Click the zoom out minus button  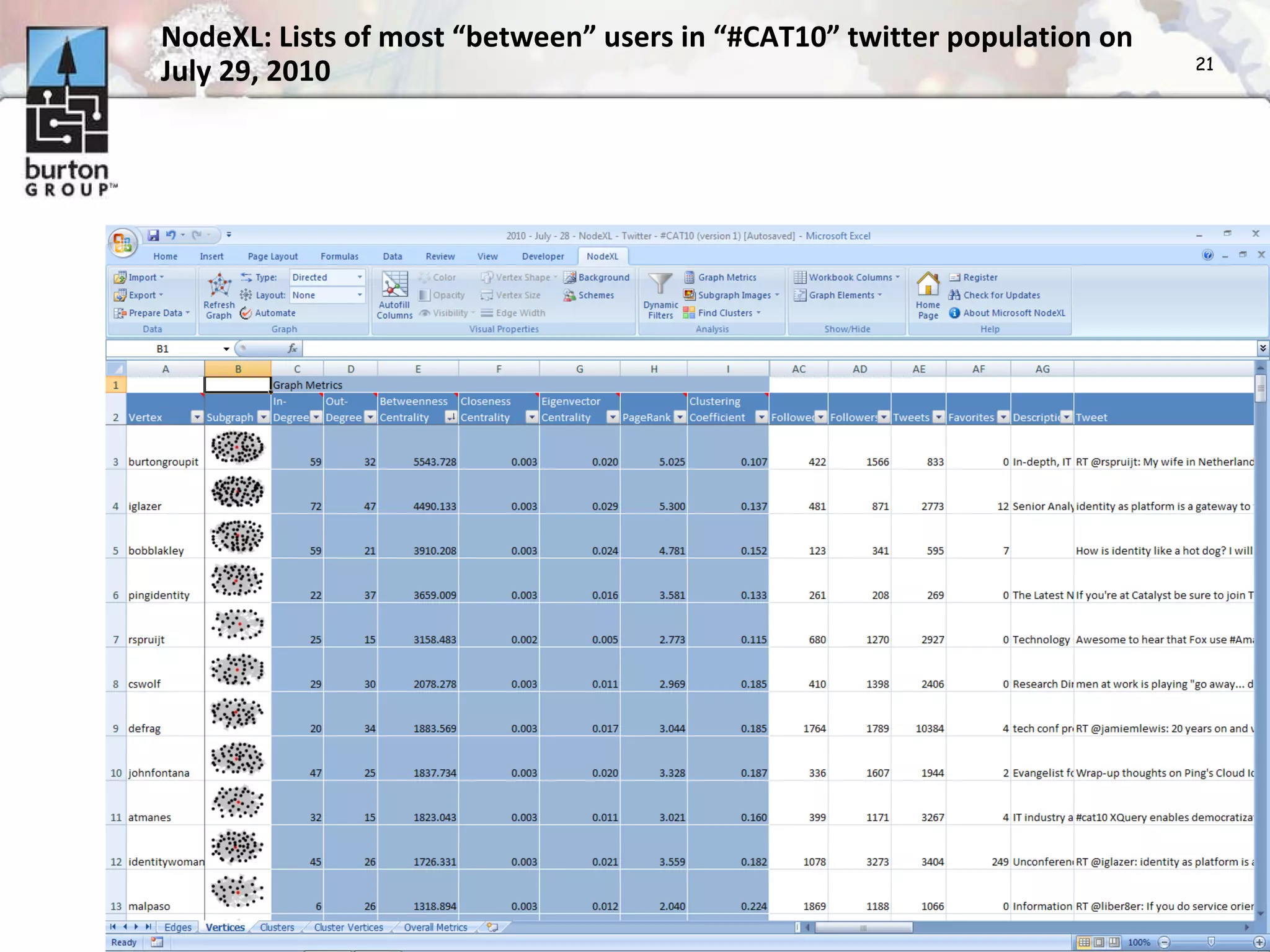(x=1164, y=942)
